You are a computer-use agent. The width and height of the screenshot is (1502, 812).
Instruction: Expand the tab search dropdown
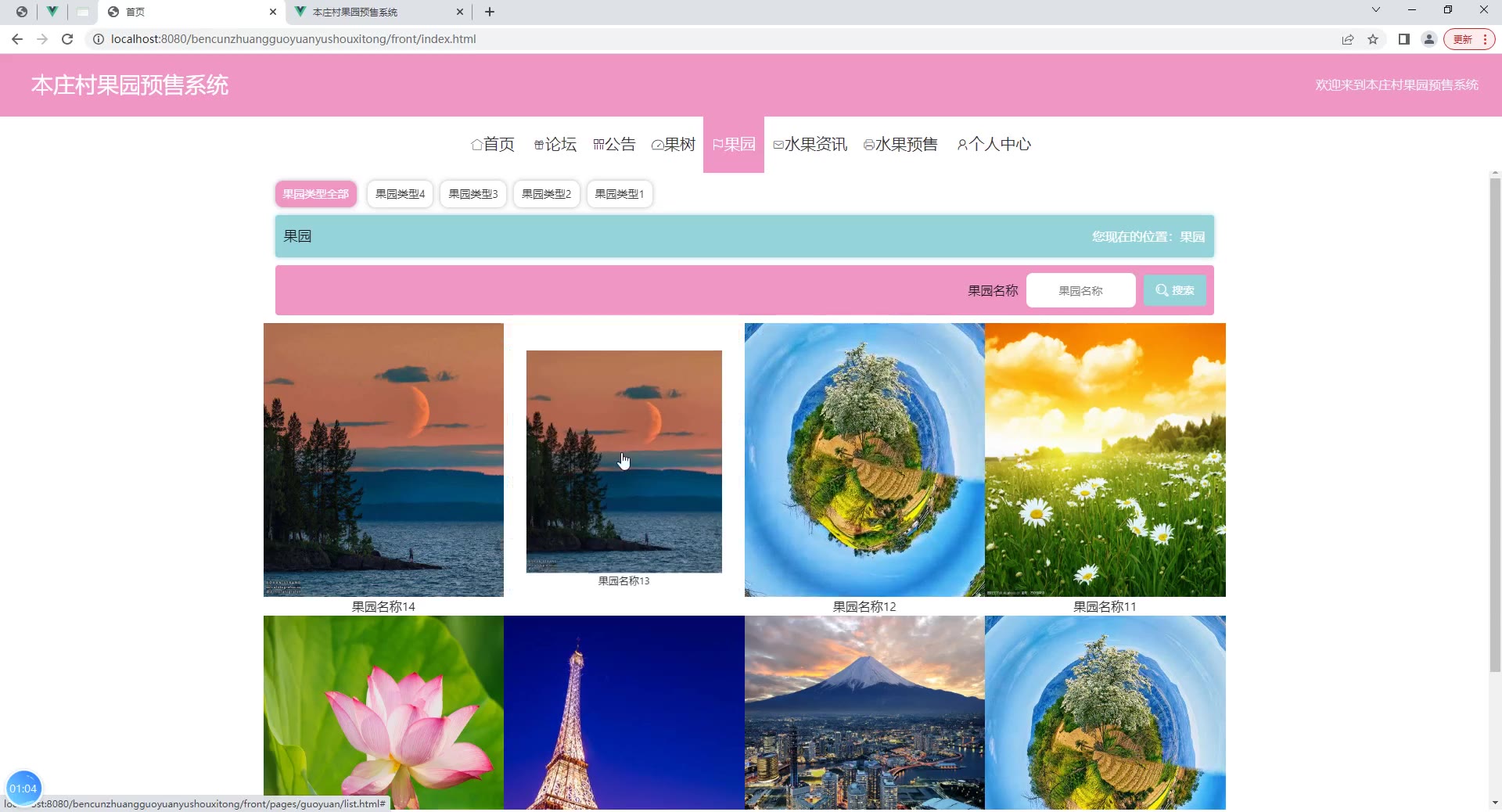click(x=1376, y=10)
